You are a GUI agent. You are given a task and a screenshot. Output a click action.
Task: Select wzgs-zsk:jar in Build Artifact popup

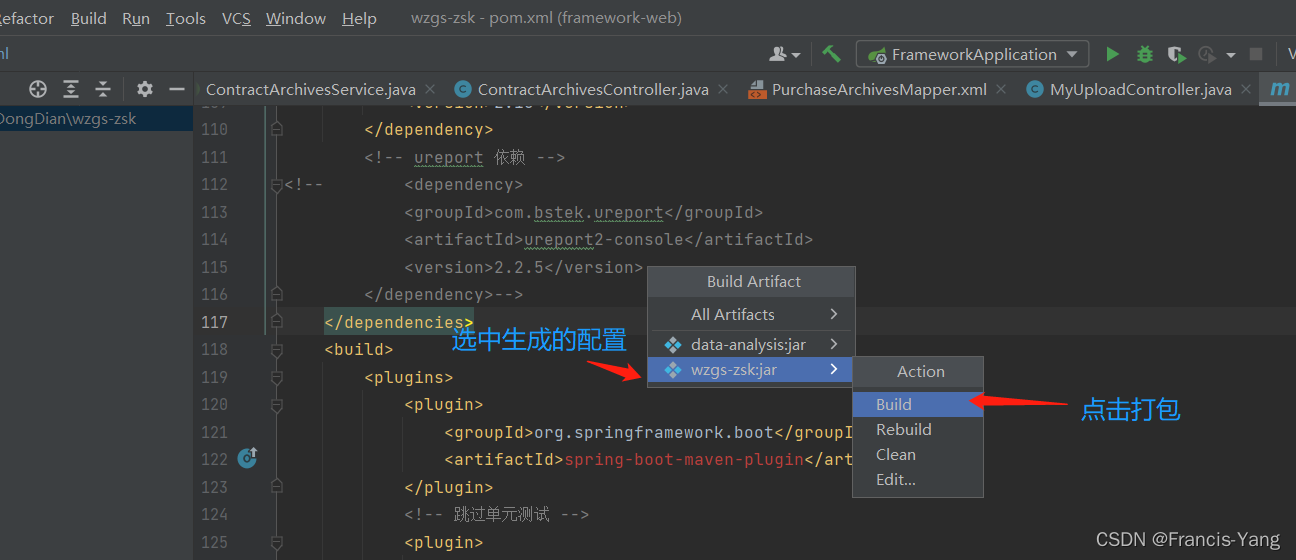[x=751, y=370]
